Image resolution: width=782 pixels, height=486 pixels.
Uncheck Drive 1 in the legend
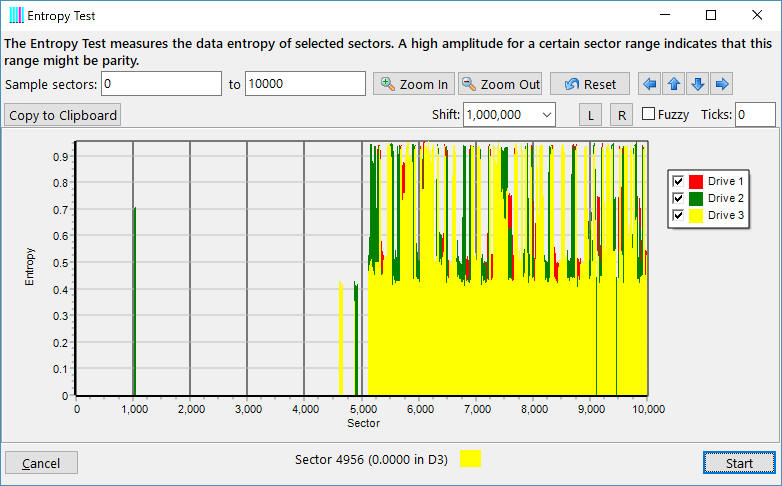(678, 181)
